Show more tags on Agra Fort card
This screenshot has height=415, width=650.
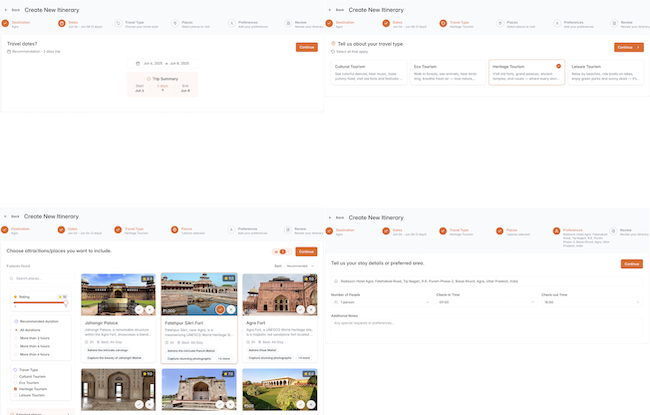[x=304, y=358]
